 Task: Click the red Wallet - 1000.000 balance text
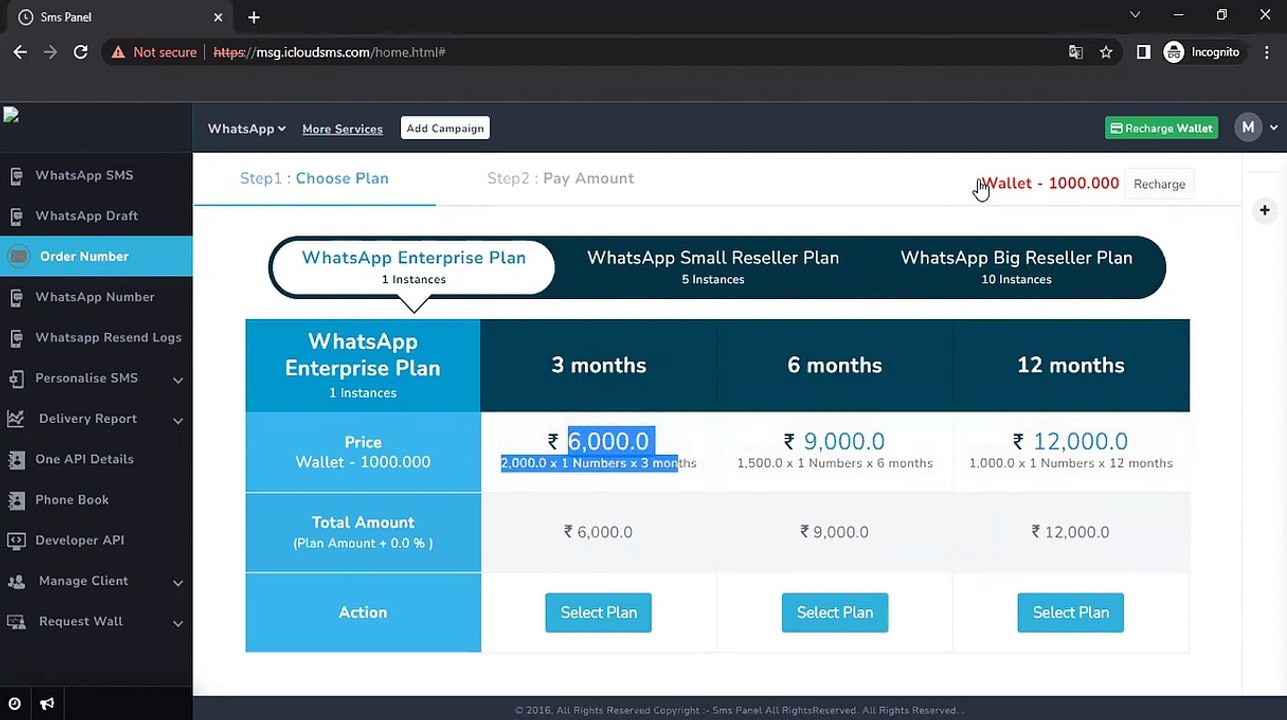click(1050, 184)
